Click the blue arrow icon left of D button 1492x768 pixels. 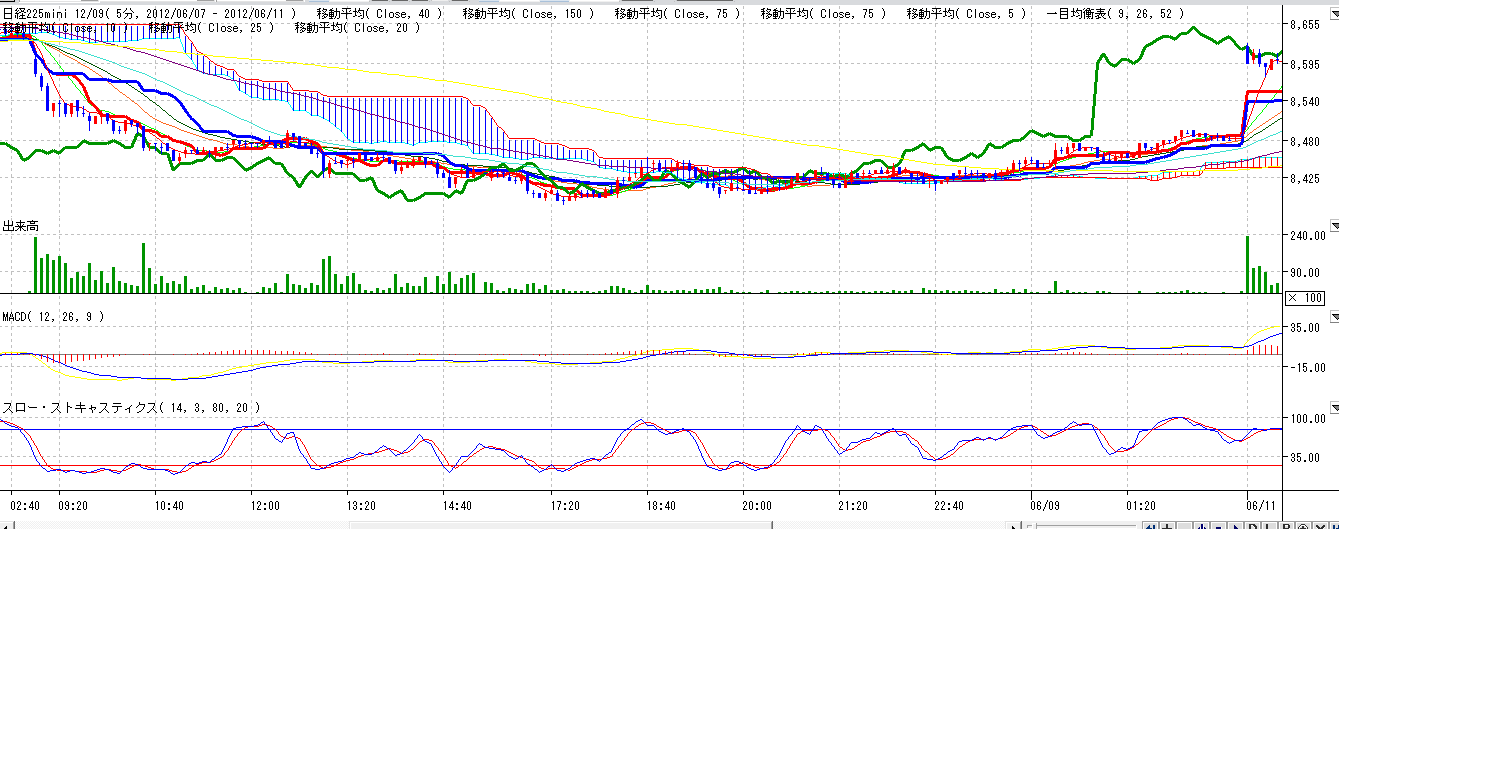pos(1235,527)
